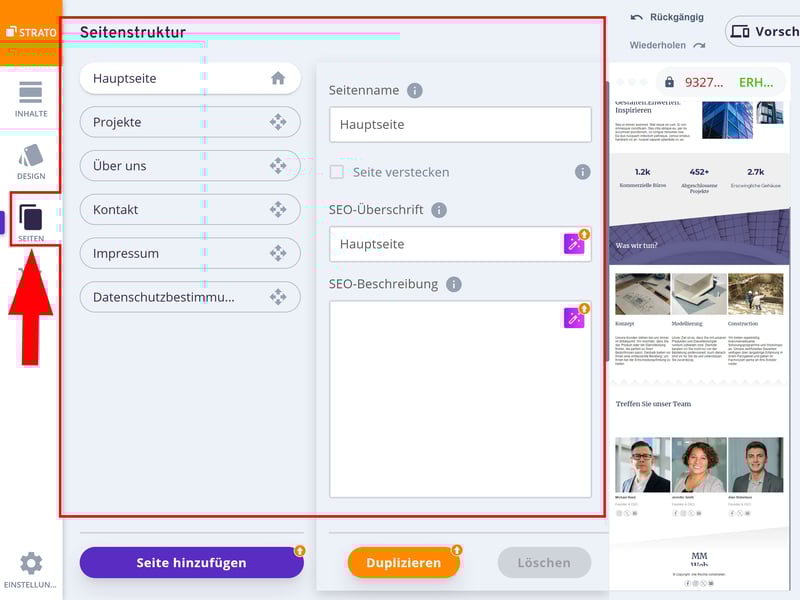
Task: Click the 1.2k statistic in preview
Action: (x=643, y=172)
